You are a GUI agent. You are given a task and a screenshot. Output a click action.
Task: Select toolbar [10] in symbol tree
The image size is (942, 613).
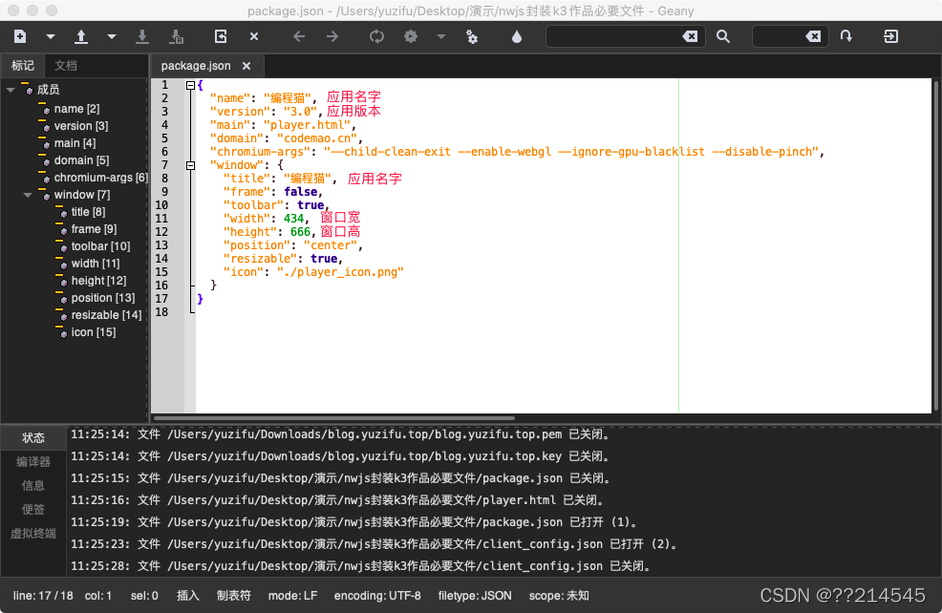pyautogui.click(x=100, y=246)
